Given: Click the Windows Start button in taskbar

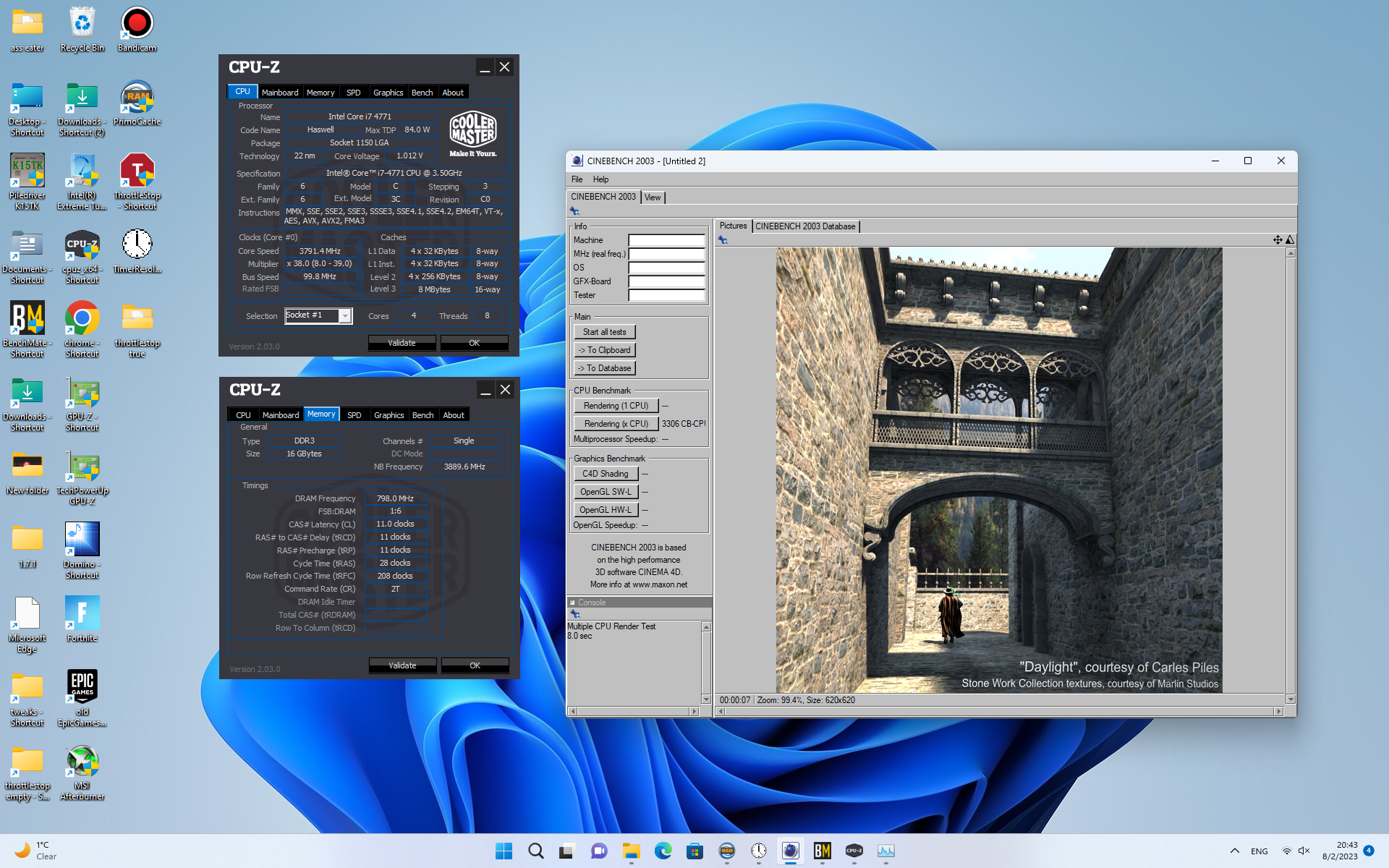Looking at the screenshot, I should point(504,851).
